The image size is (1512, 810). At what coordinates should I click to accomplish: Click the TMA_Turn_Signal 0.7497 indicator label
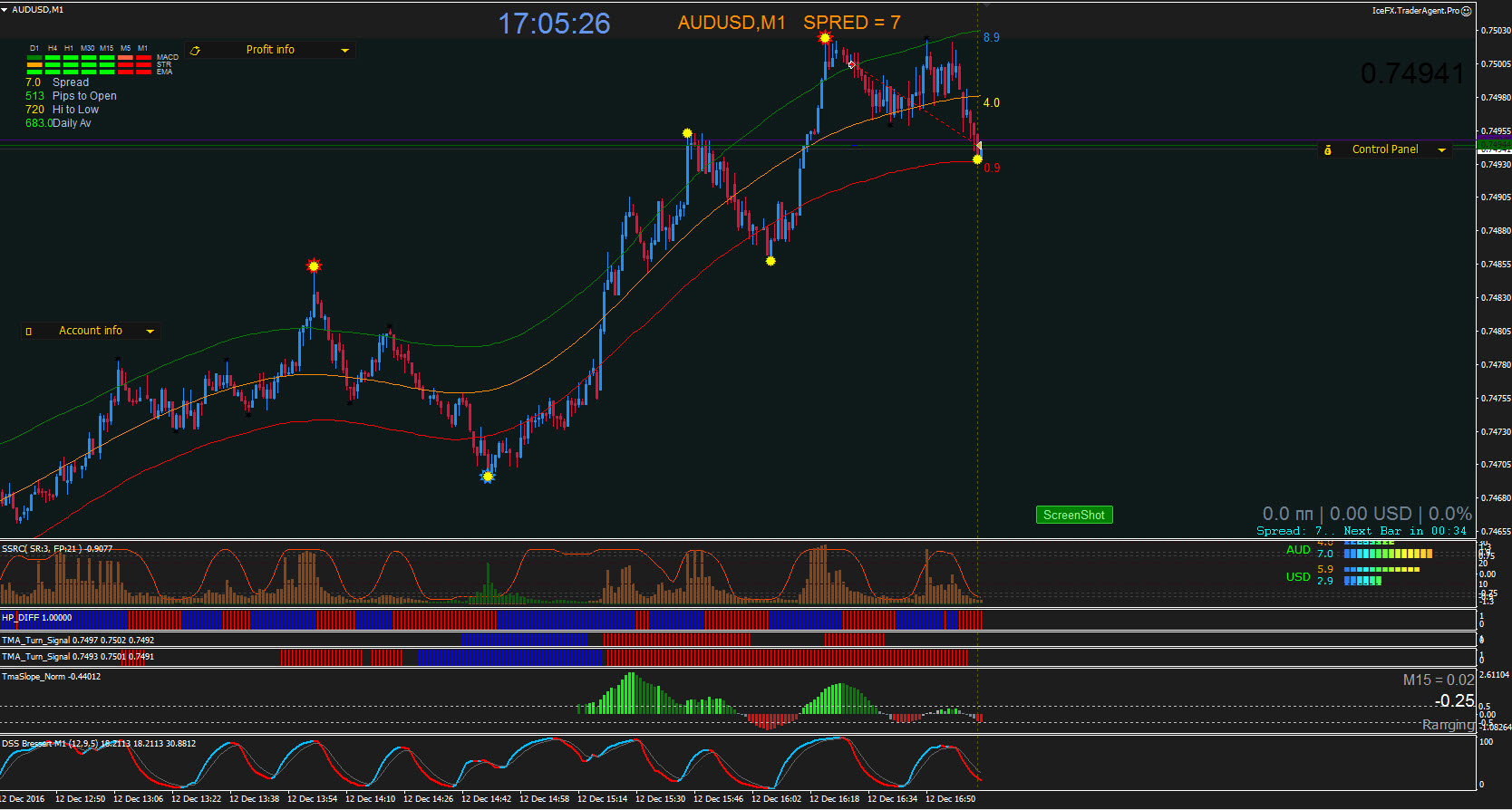(78, 641)
